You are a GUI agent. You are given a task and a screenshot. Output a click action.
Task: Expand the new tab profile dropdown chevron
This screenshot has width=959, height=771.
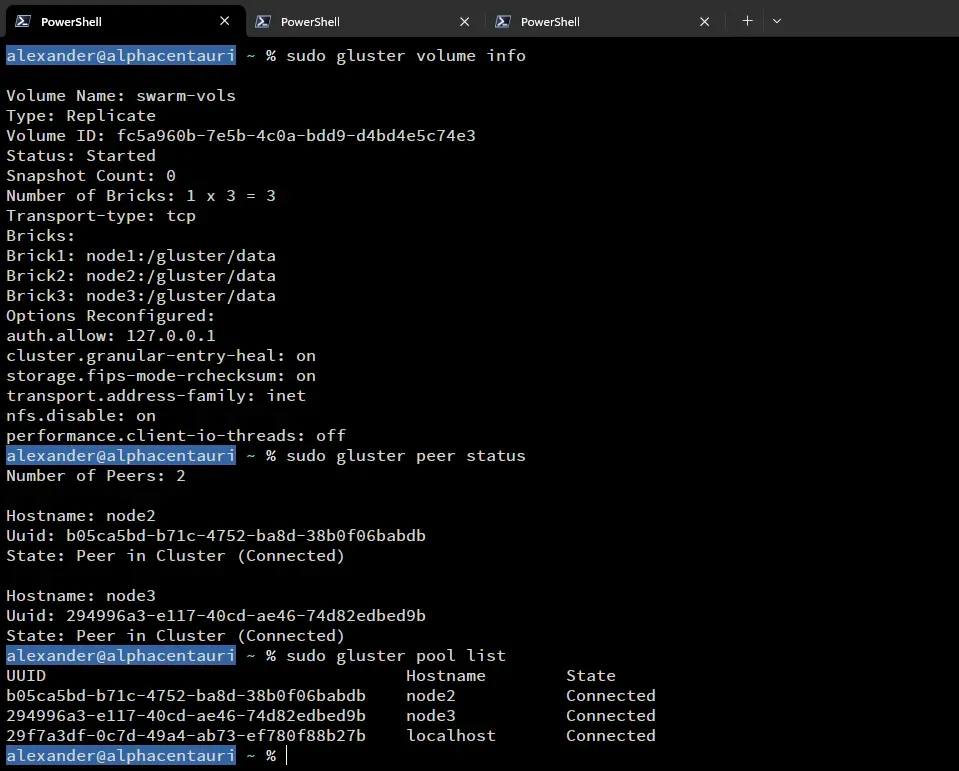pyautogui.click(x=777, y=21)
